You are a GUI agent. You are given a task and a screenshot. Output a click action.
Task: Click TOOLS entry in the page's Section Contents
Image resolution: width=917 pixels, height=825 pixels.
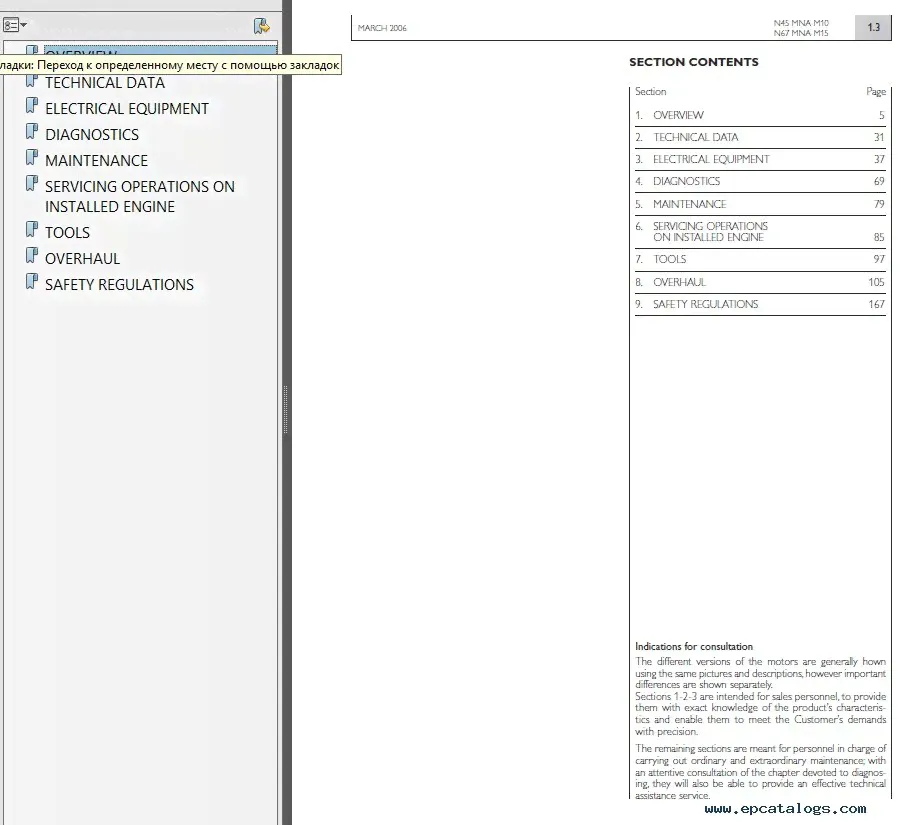[669, 260]
